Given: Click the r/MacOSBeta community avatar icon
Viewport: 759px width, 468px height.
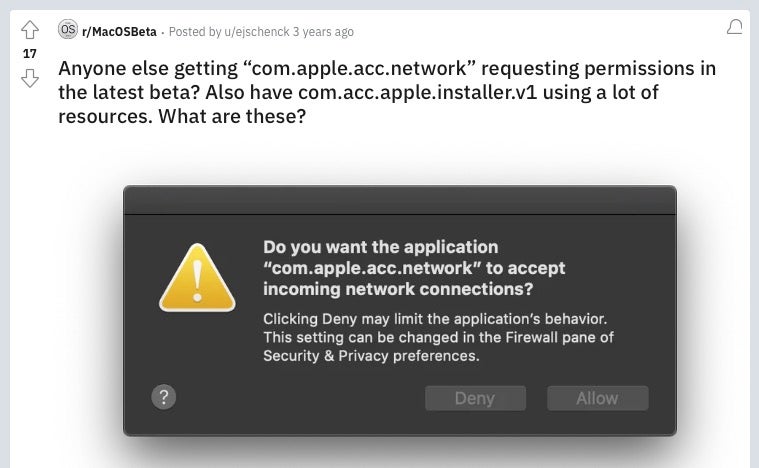Looking at the screenshot, I should click(67, 31).
